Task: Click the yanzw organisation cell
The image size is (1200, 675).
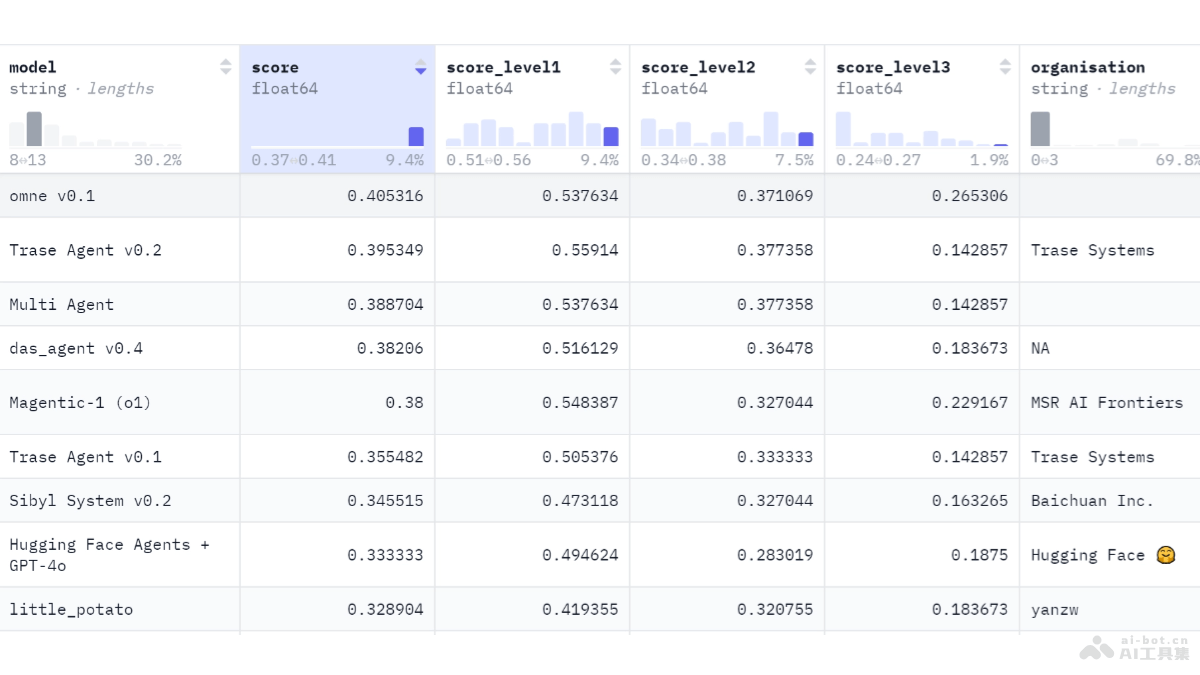Action: pos(1054,609)
